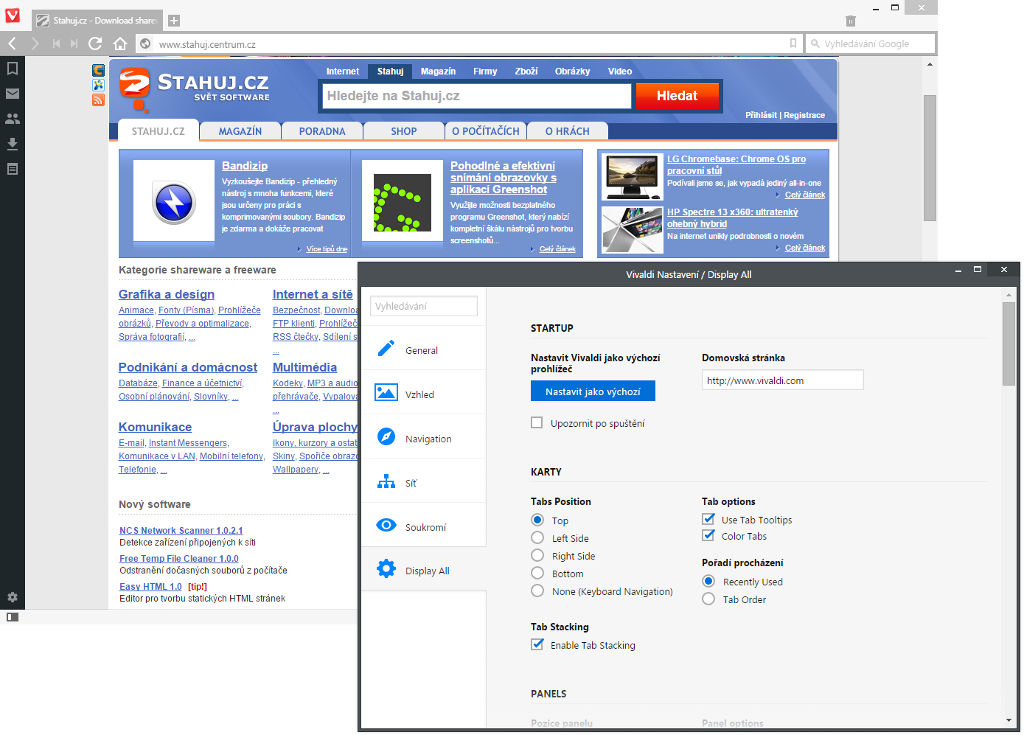Open the Contacts panel in the sidebar
The image size is (1024, 735).
12,119
